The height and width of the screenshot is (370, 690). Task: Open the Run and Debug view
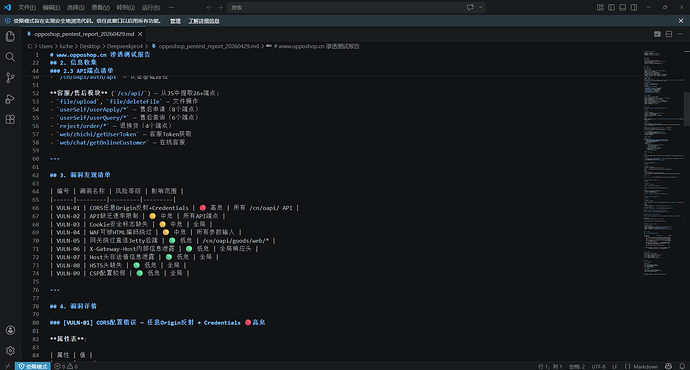(x=10, y=99)
